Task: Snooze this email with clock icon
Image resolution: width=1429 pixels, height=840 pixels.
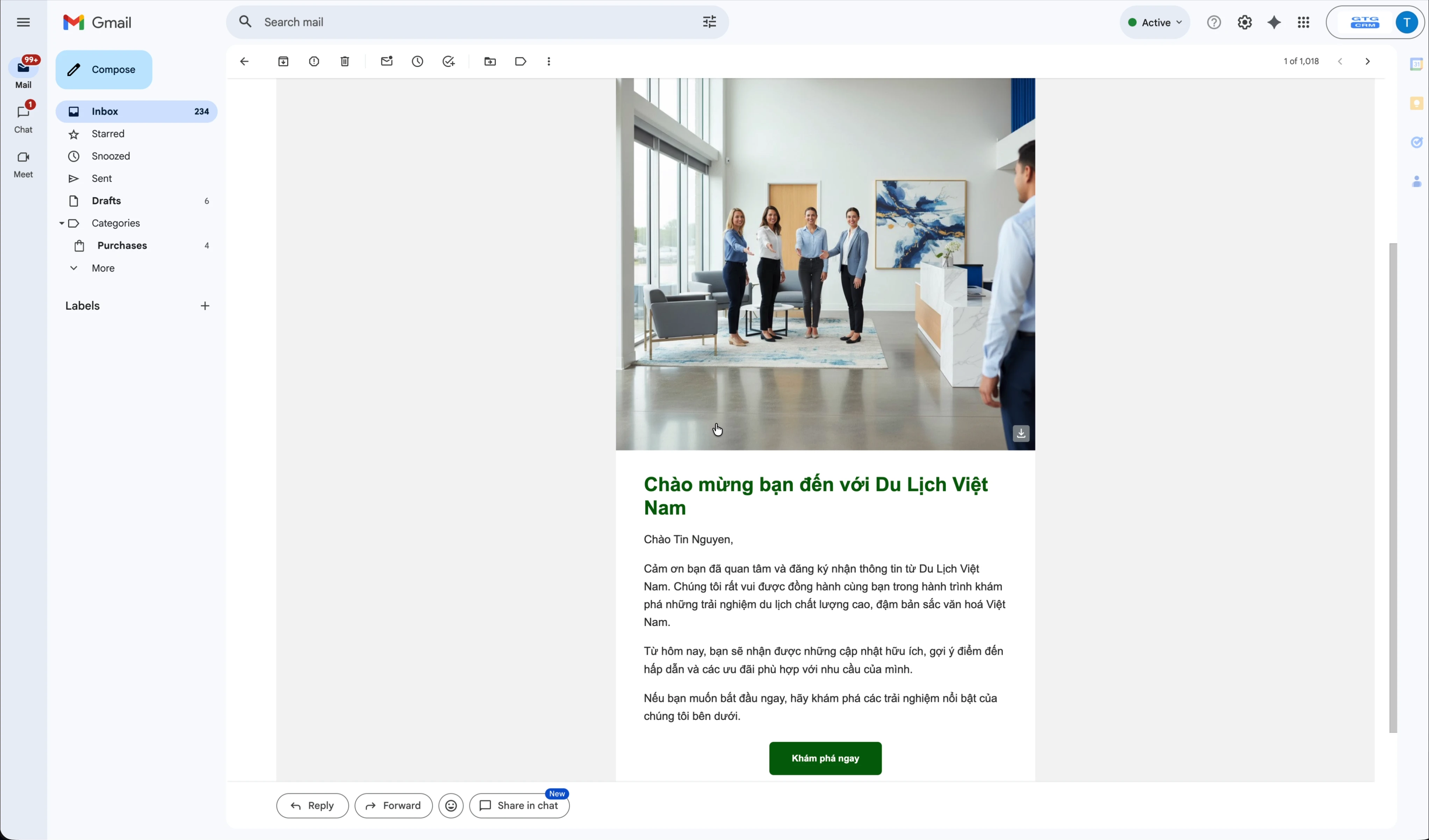Action: [x=417, y=62]
